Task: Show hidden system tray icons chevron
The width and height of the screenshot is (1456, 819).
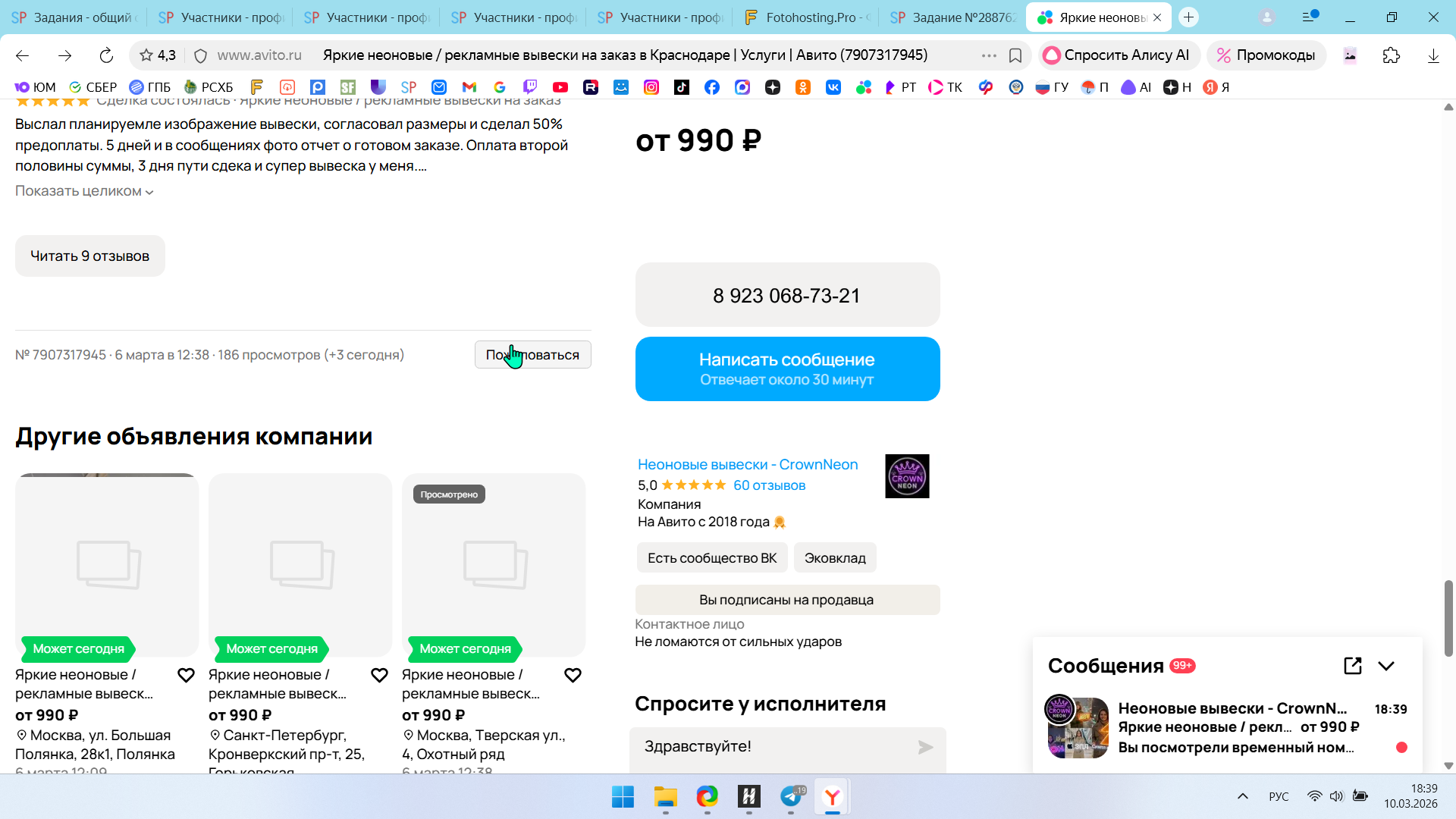Action: click(1242, 796)
